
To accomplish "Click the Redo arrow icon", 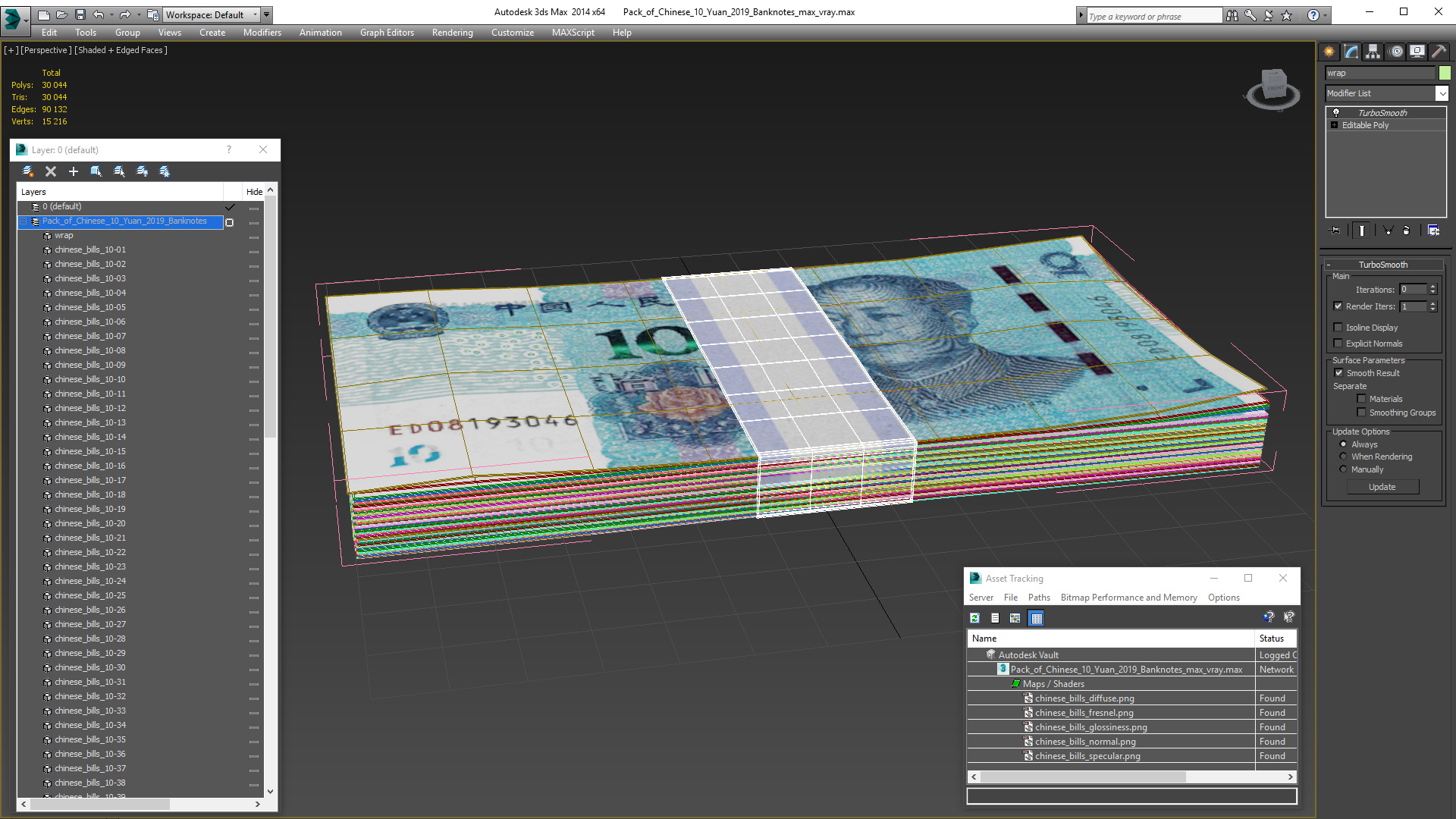I will (x=124, y=14).
